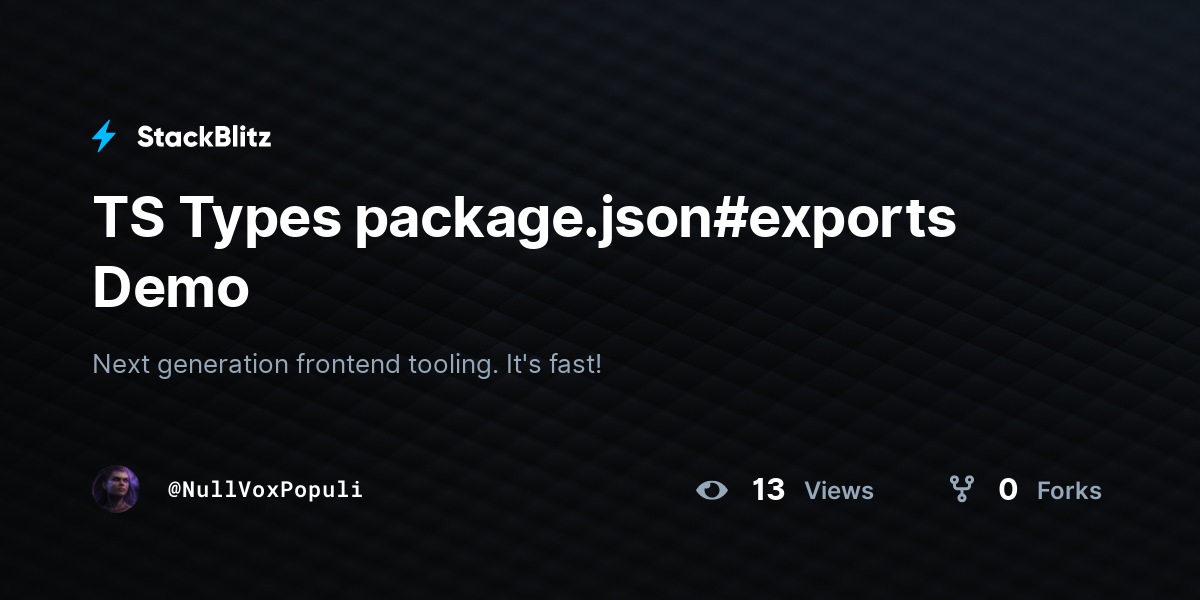
Task: Open the @NullVoxPopuli username link
Action: (x=265, y=490)
